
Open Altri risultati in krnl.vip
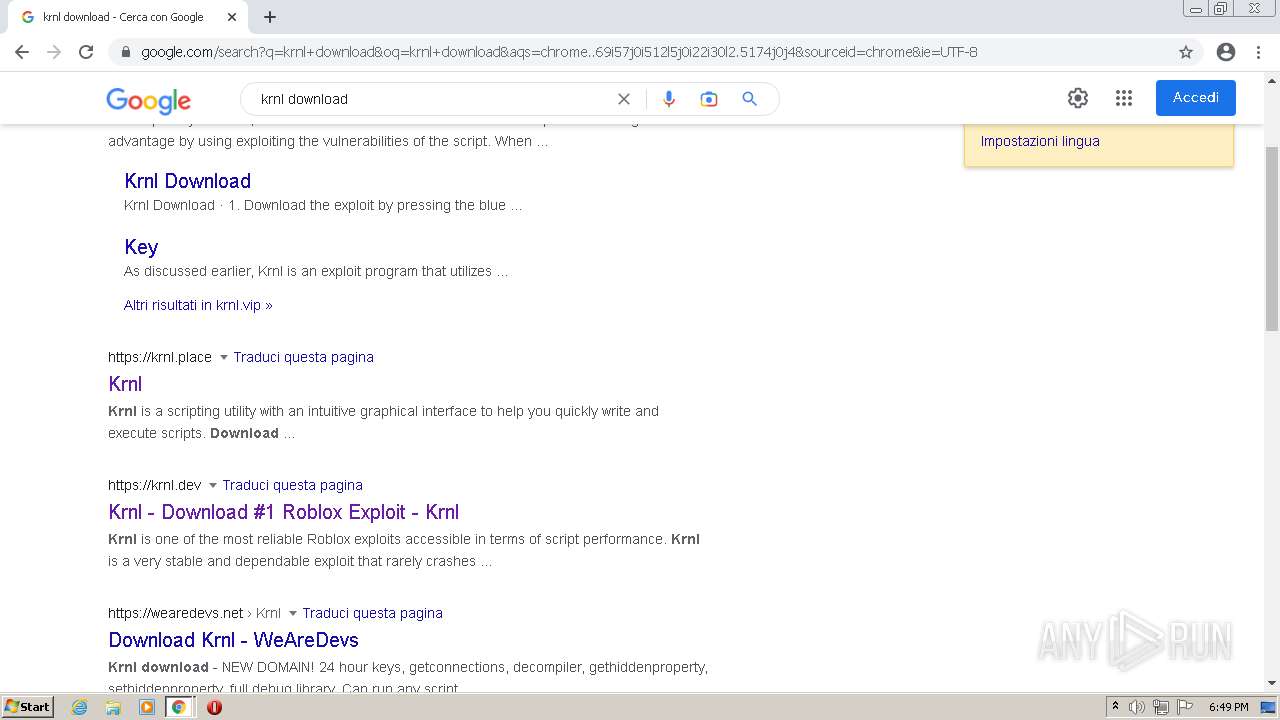pyautogui.click(x=198, y=305)
